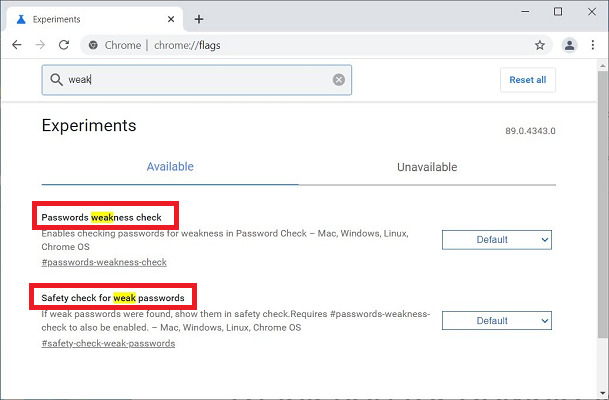
Task: Reload the chrome://flags page
Action: point(64,45)
